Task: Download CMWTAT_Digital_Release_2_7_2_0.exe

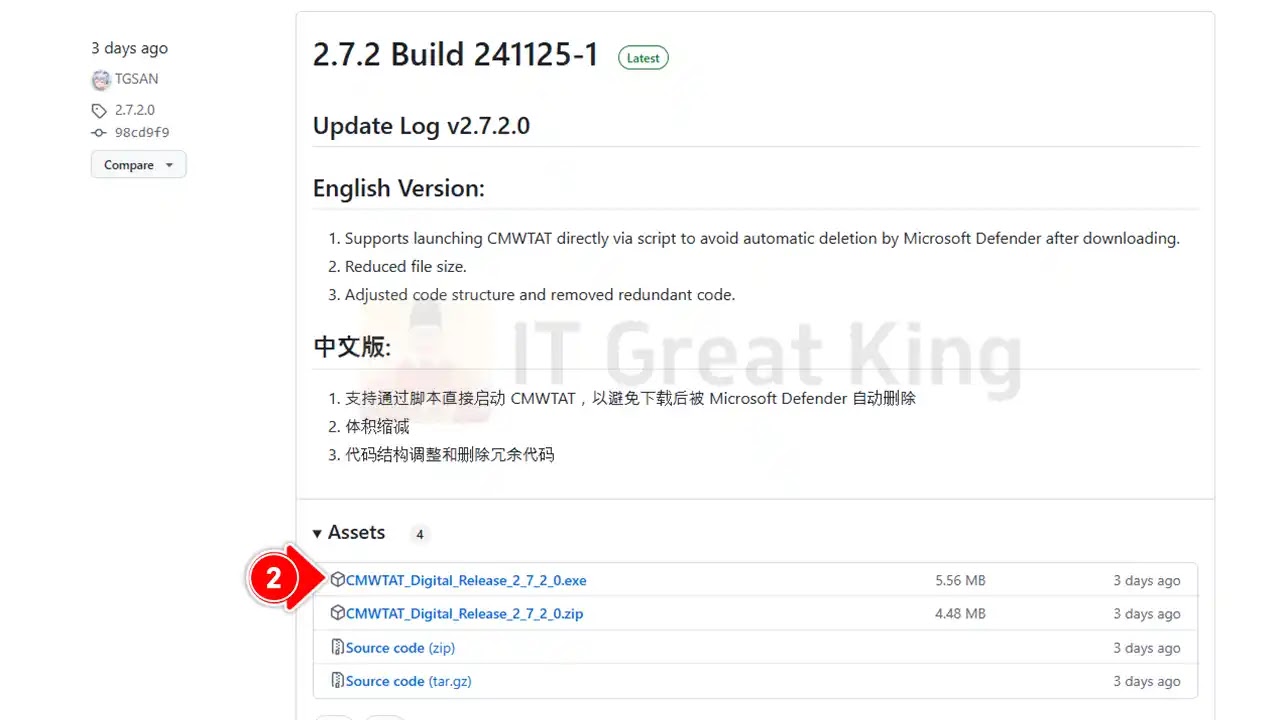Action: pyautogui.click(x=466, y=580)
